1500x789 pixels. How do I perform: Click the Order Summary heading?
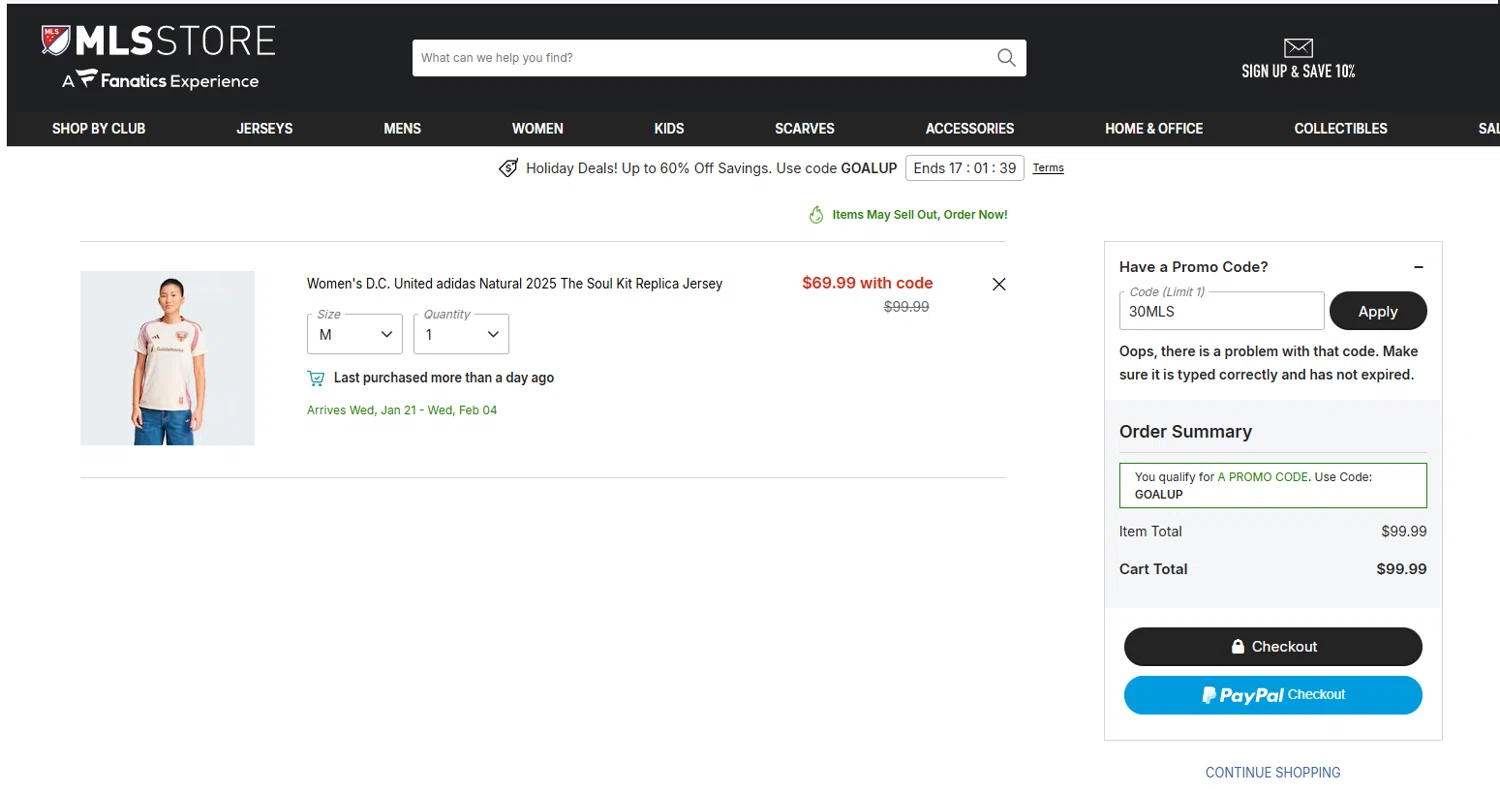click(1185, 432)
